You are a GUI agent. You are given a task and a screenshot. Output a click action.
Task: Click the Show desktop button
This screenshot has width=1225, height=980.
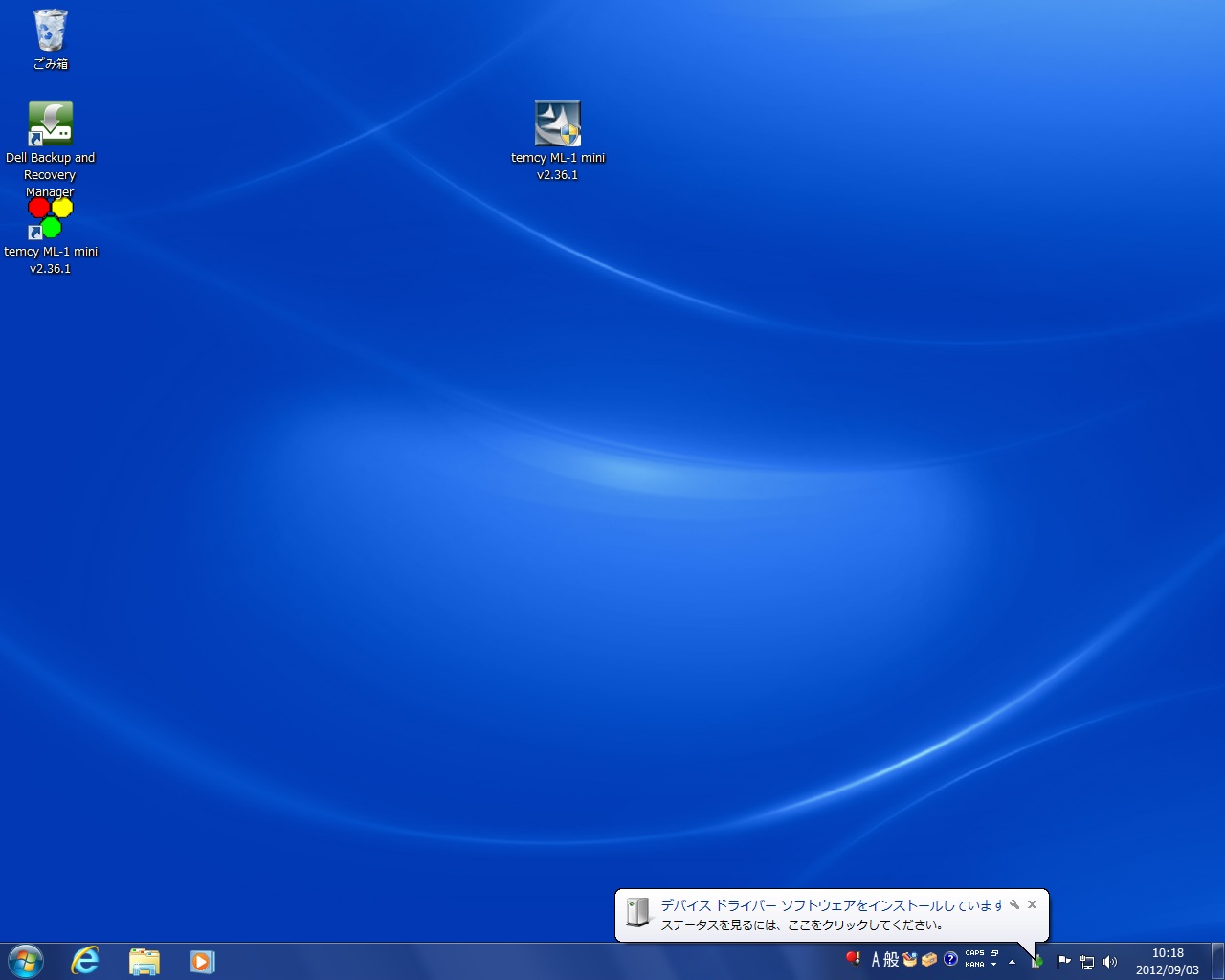(x=1217, y=961)
